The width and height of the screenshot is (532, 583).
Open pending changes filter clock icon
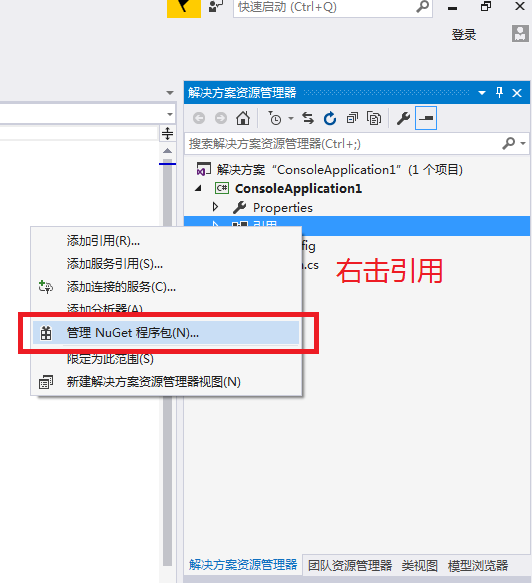click(x=275, y=119)
